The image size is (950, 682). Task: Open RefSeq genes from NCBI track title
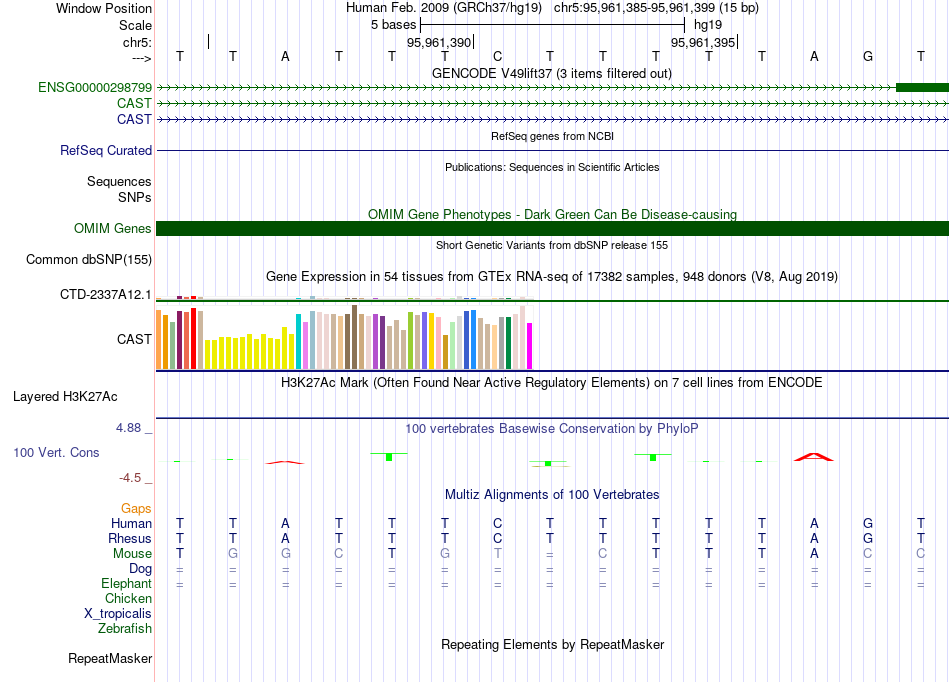point(552,136)
